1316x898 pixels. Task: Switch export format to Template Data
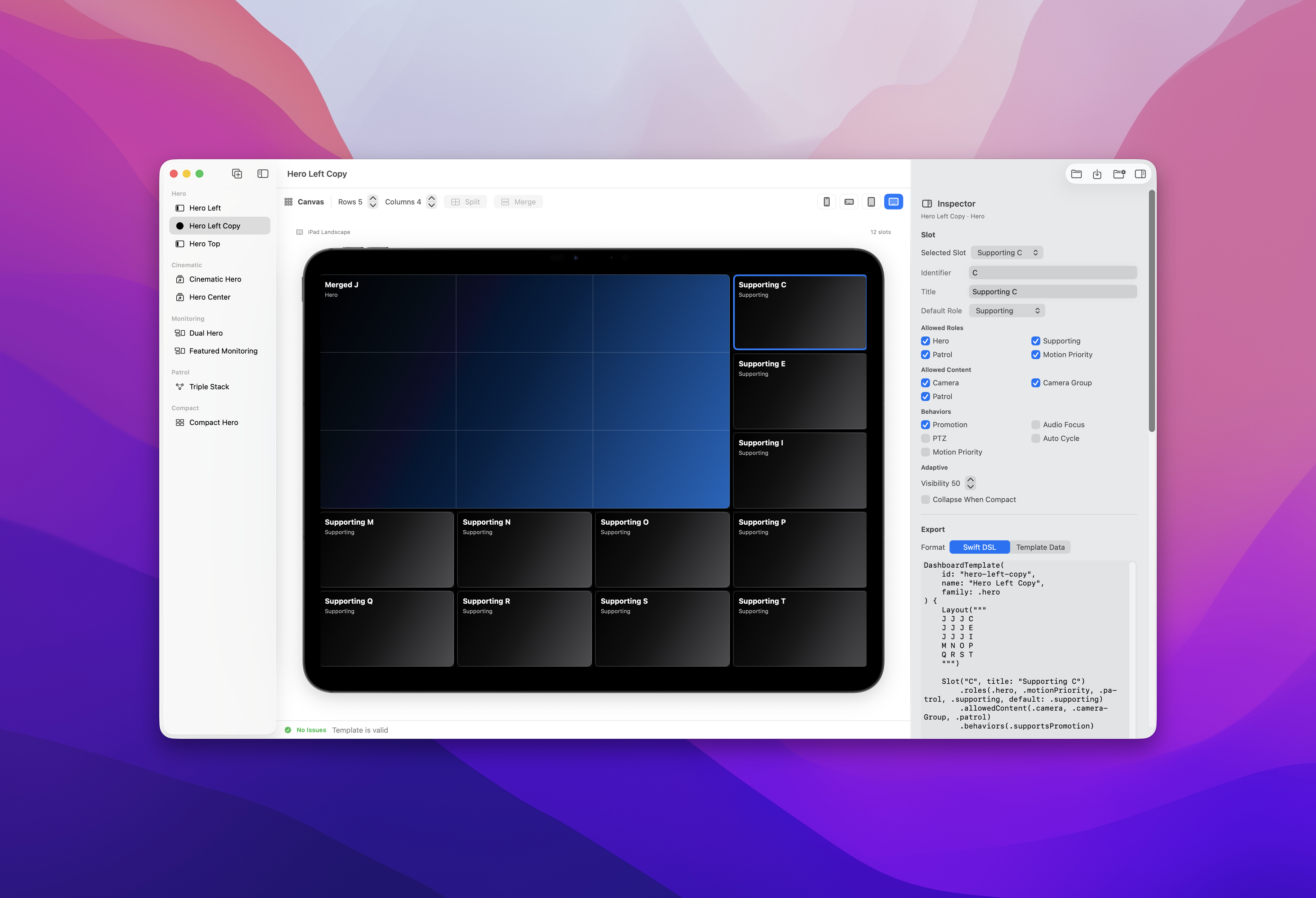point(1040,547)
